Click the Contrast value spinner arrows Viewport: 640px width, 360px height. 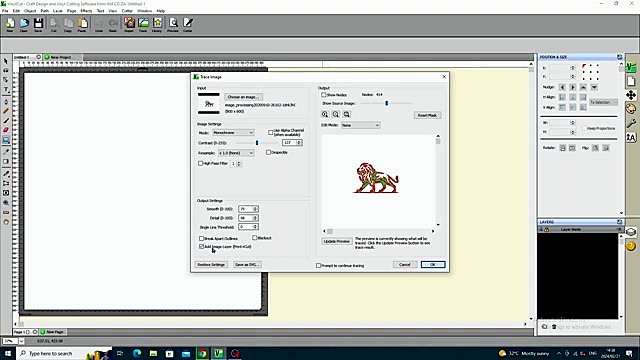299,142
